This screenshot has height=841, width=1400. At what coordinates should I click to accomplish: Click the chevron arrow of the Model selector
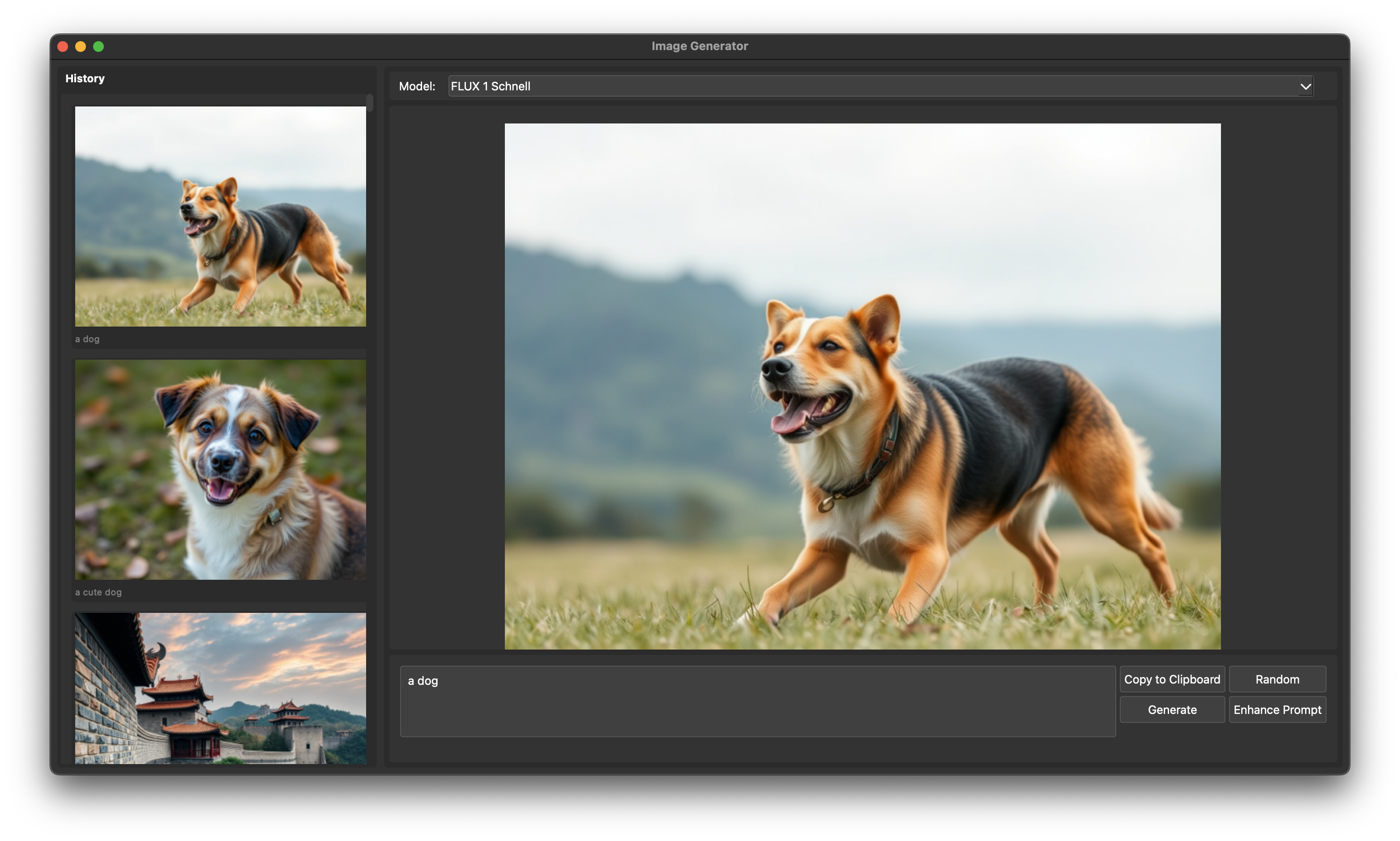coord(1305,87)
